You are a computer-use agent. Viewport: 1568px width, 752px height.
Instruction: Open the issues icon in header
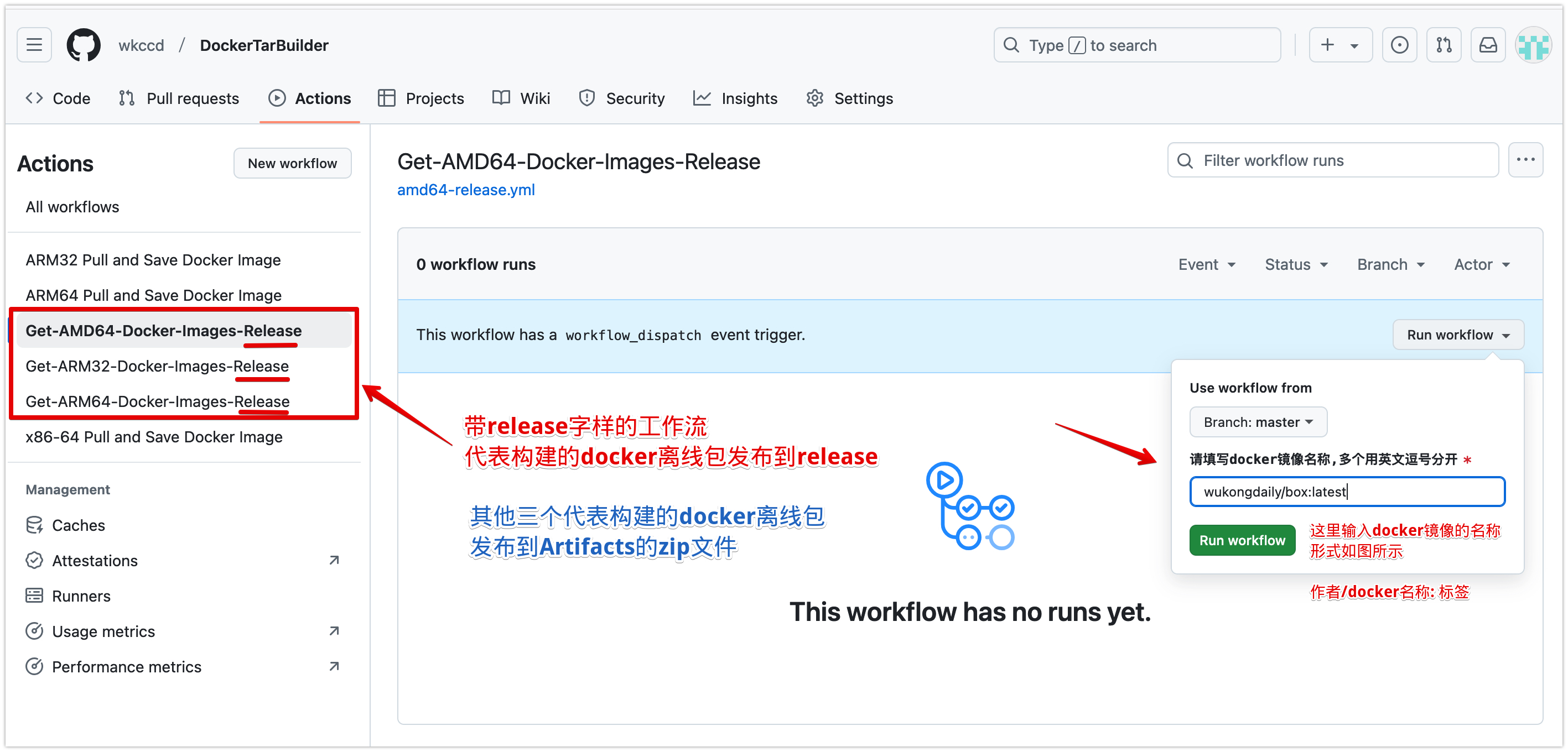click(x=1399, y=45)
